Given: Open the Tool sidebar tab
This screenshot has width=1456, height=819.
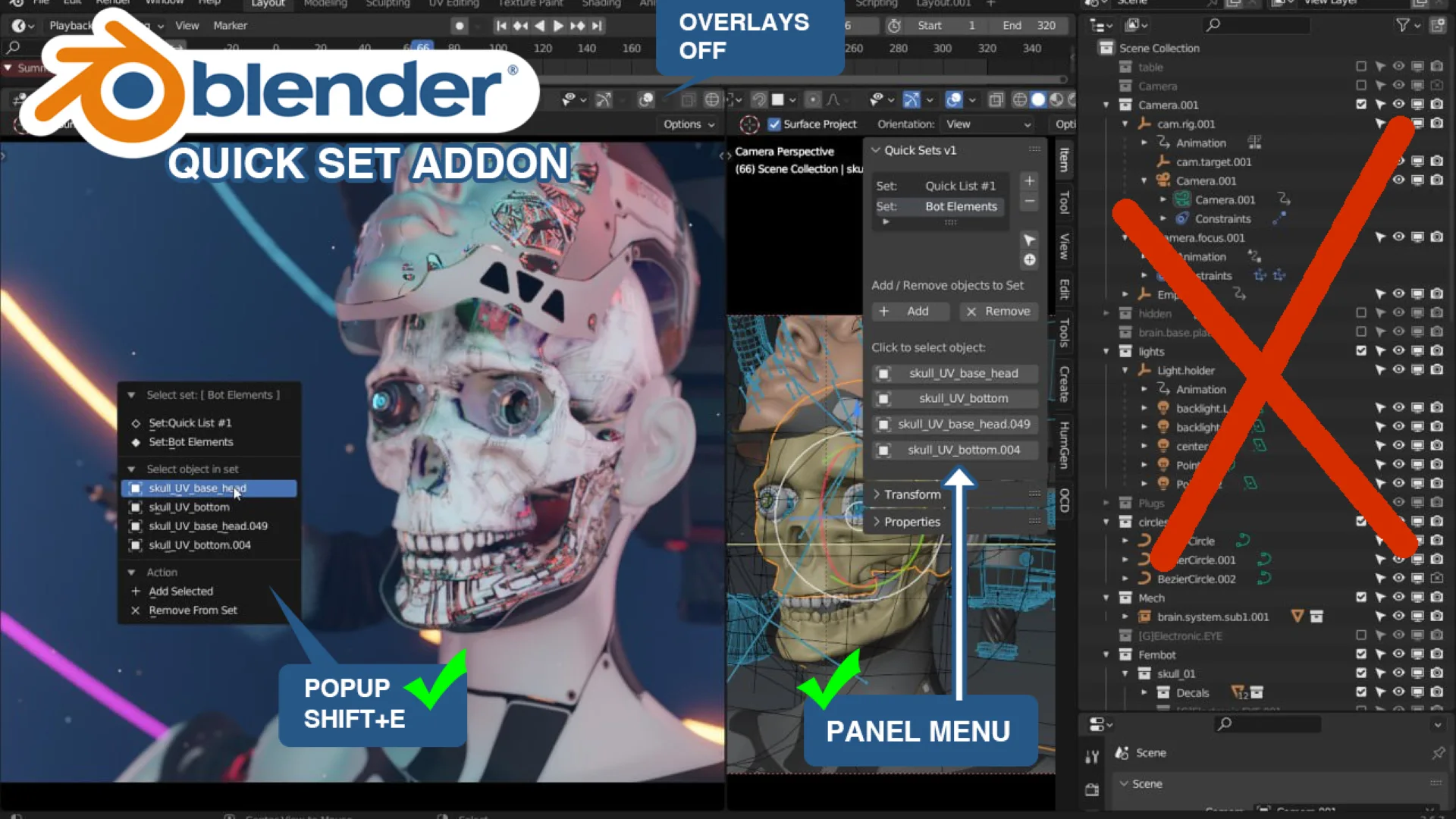Looking at the screenshot, I should (1064, 202).
